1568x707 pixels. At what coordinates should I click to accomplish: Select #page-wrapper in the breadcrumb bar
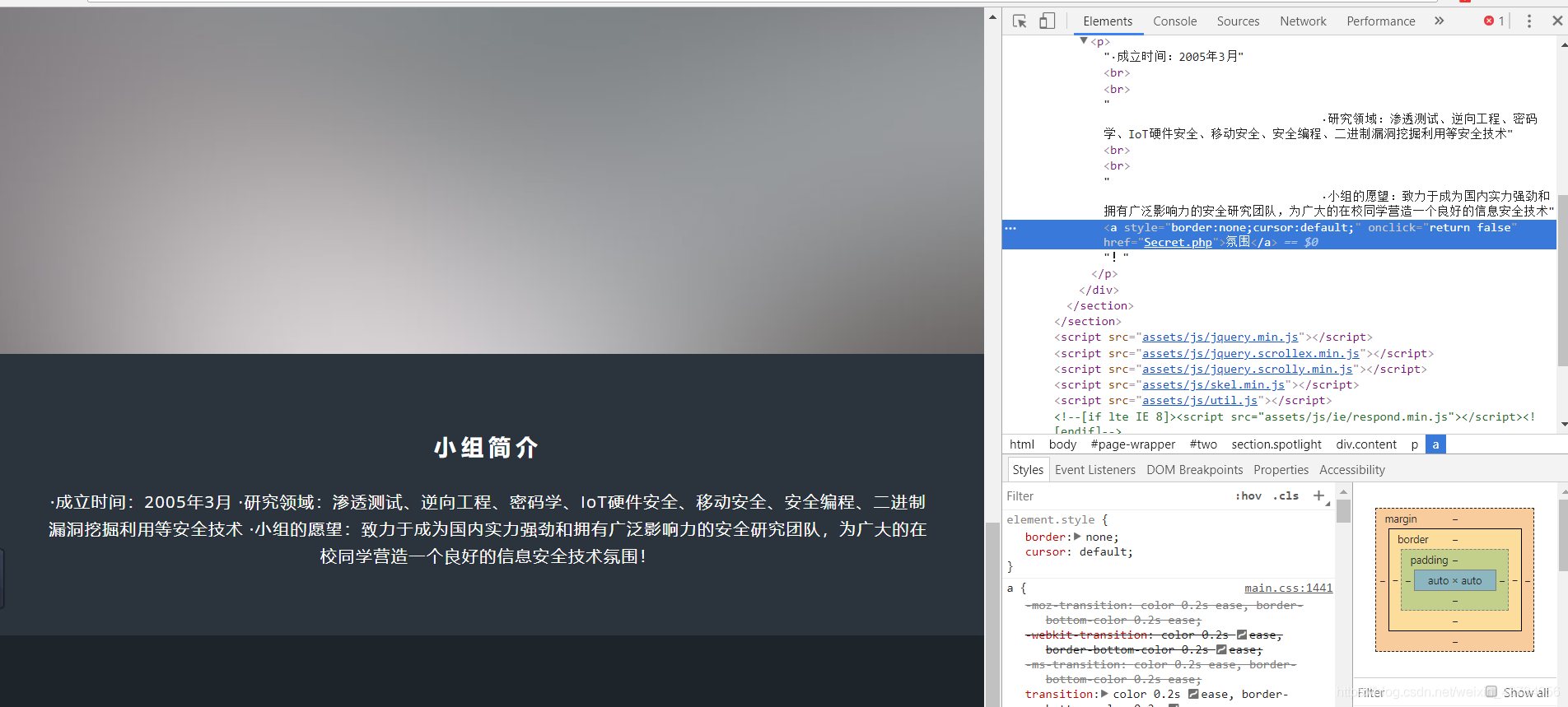click(x=1133, y=444)
